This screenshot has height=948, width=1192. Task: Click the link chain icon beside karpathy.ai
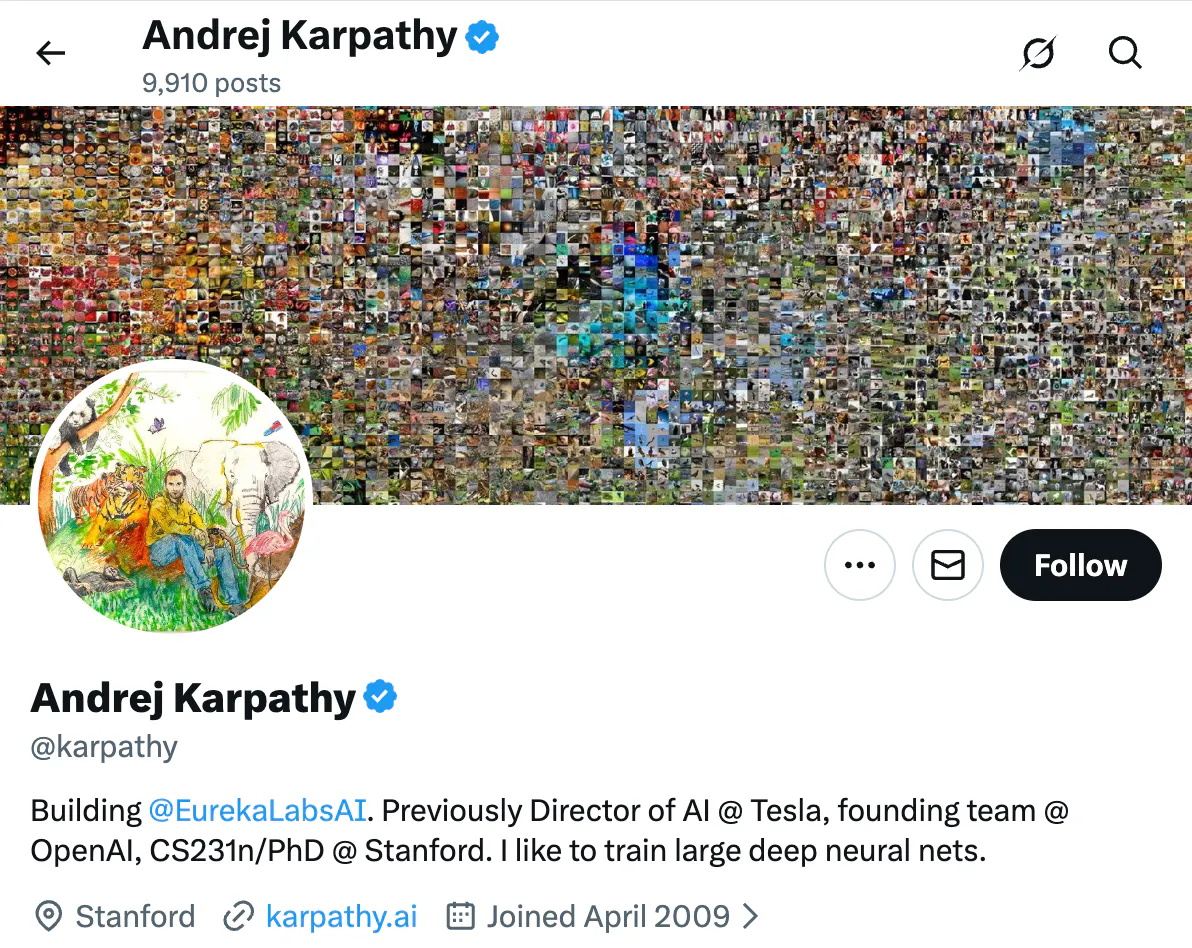click(x=239, y=916)
